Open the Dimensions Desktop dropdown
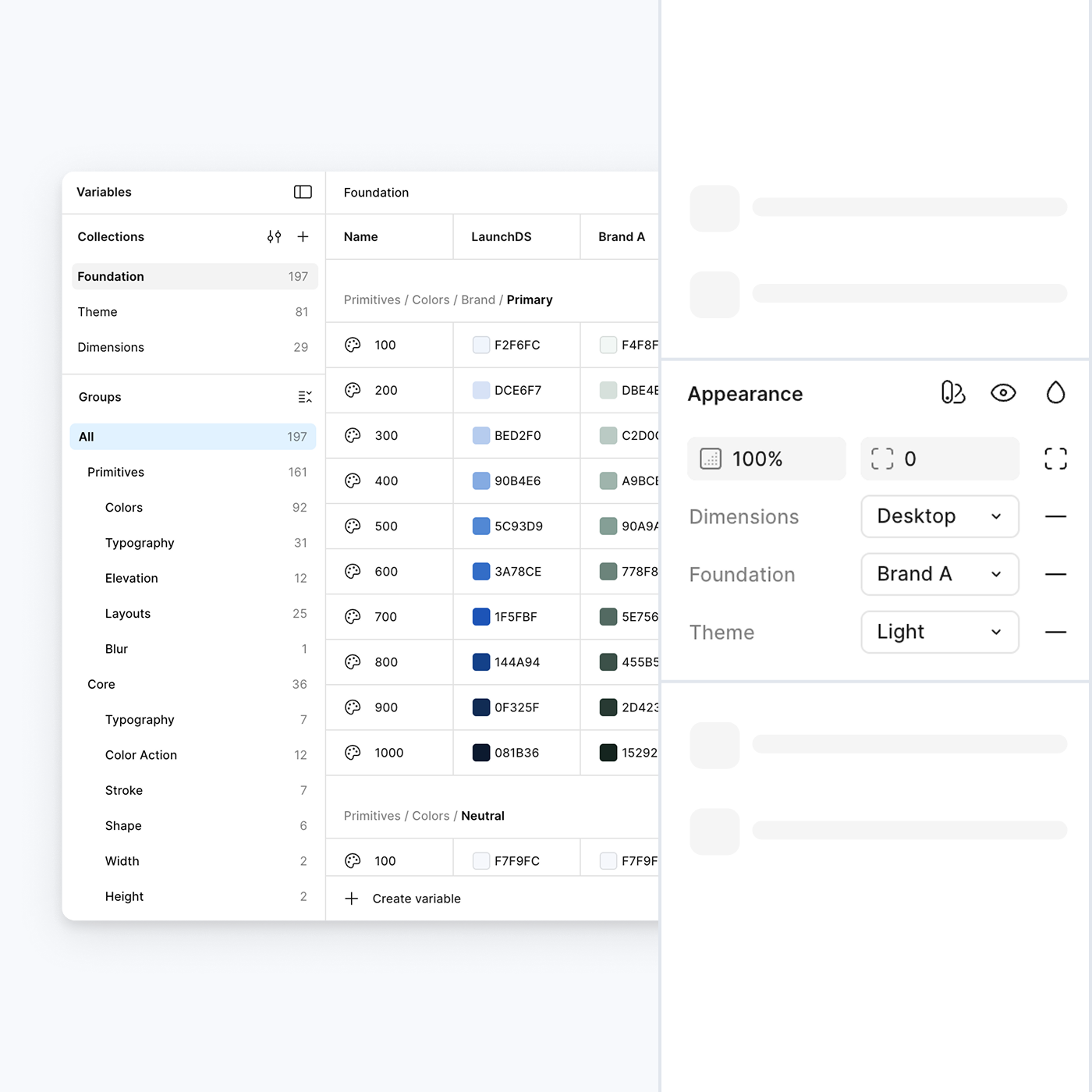 coord(939,516)
